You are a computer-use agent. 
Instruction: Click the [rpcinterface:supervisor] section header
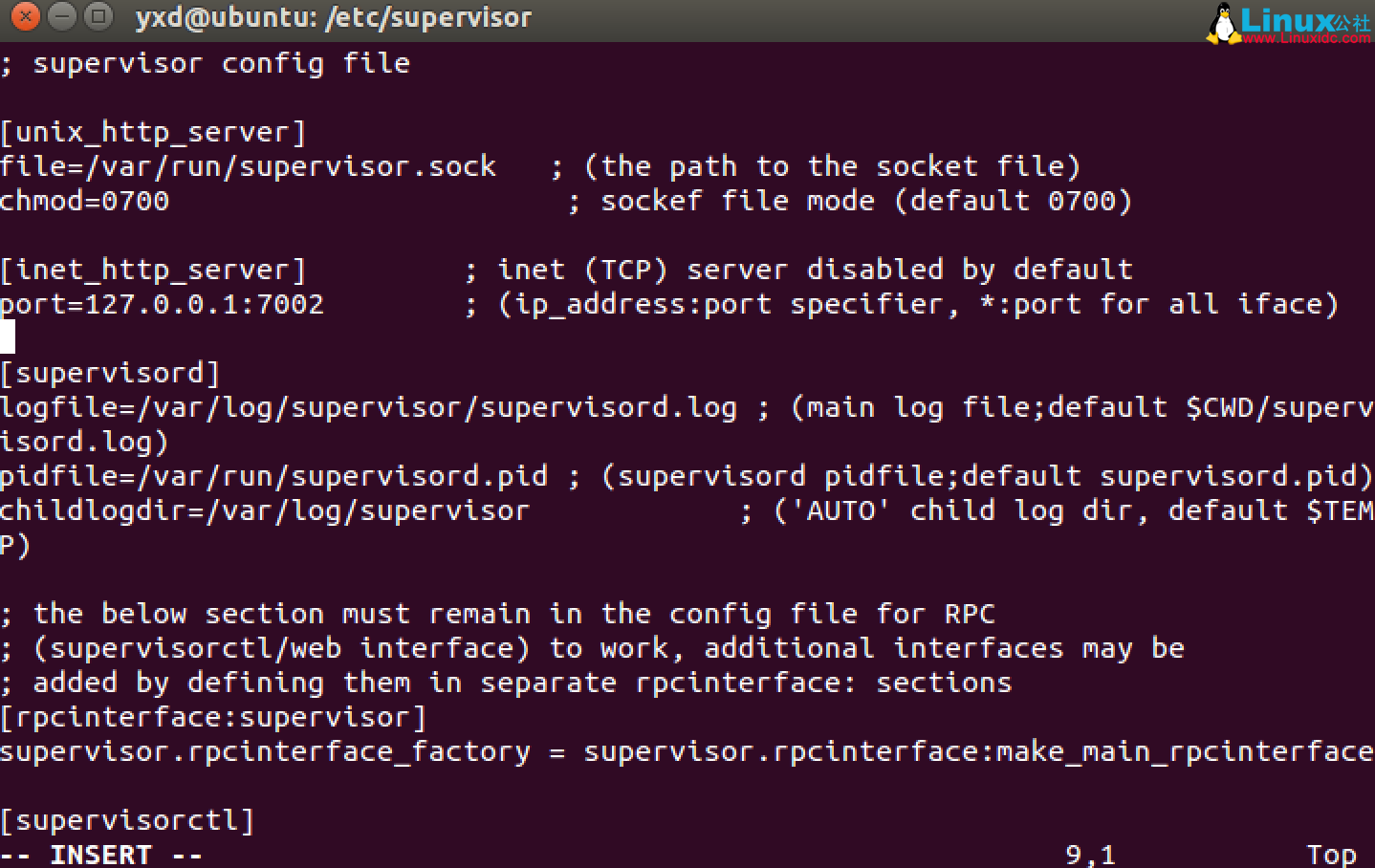(x=213, y=717)
